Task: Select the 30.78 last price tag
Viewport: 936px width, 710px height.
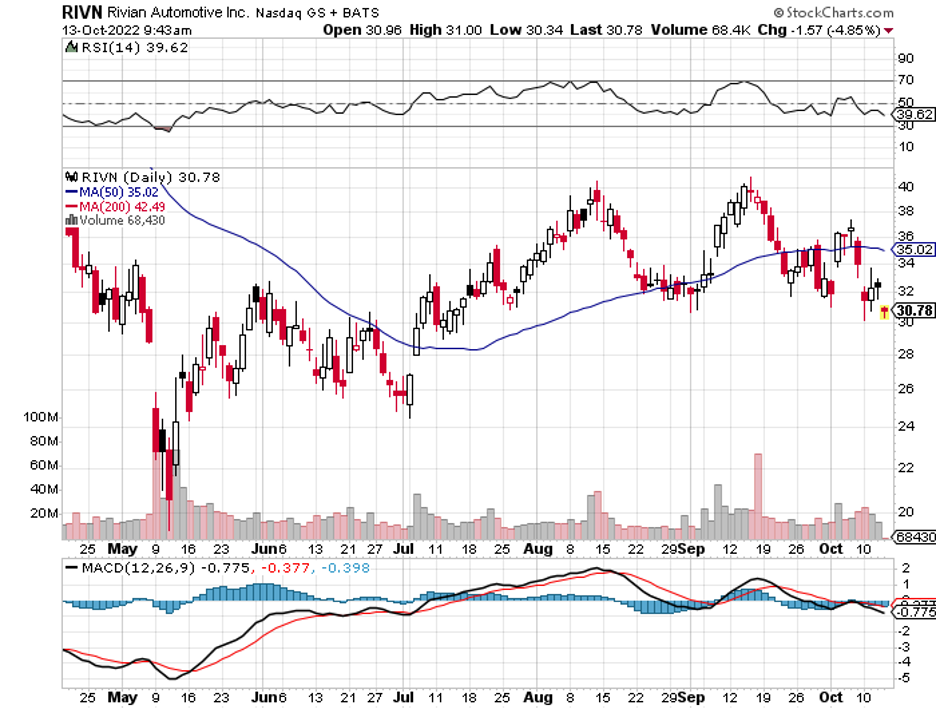Action: tap(913, 311)
